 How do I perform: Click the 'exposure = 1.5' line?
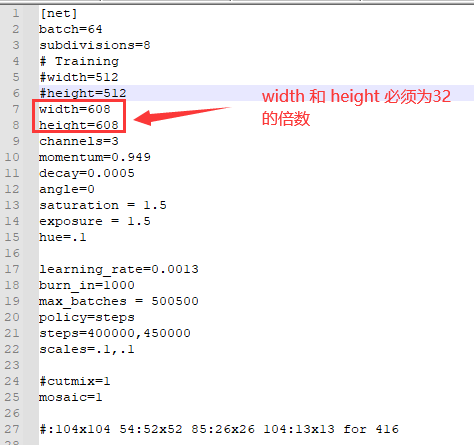tap(95, 221)
